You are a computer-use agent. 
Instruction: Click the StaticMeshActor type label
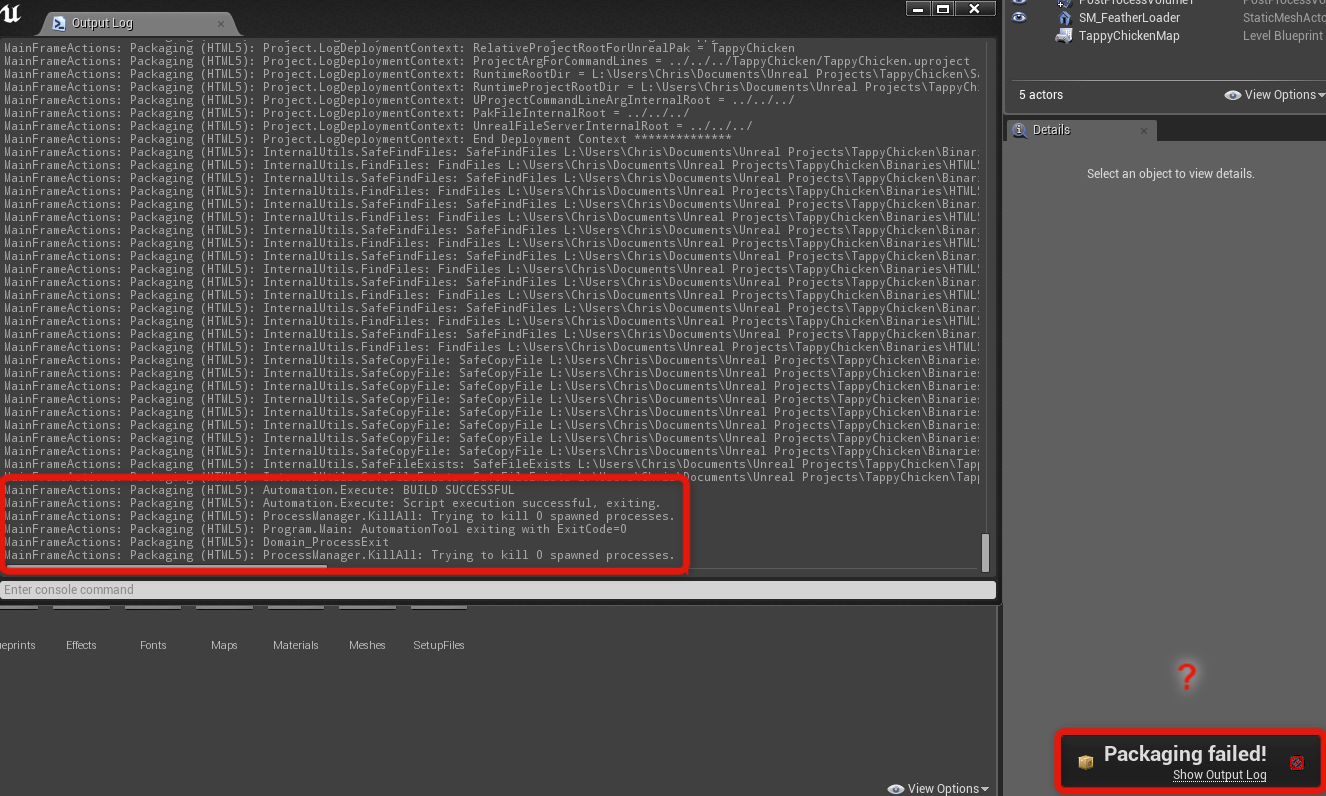click(1284, 18)
